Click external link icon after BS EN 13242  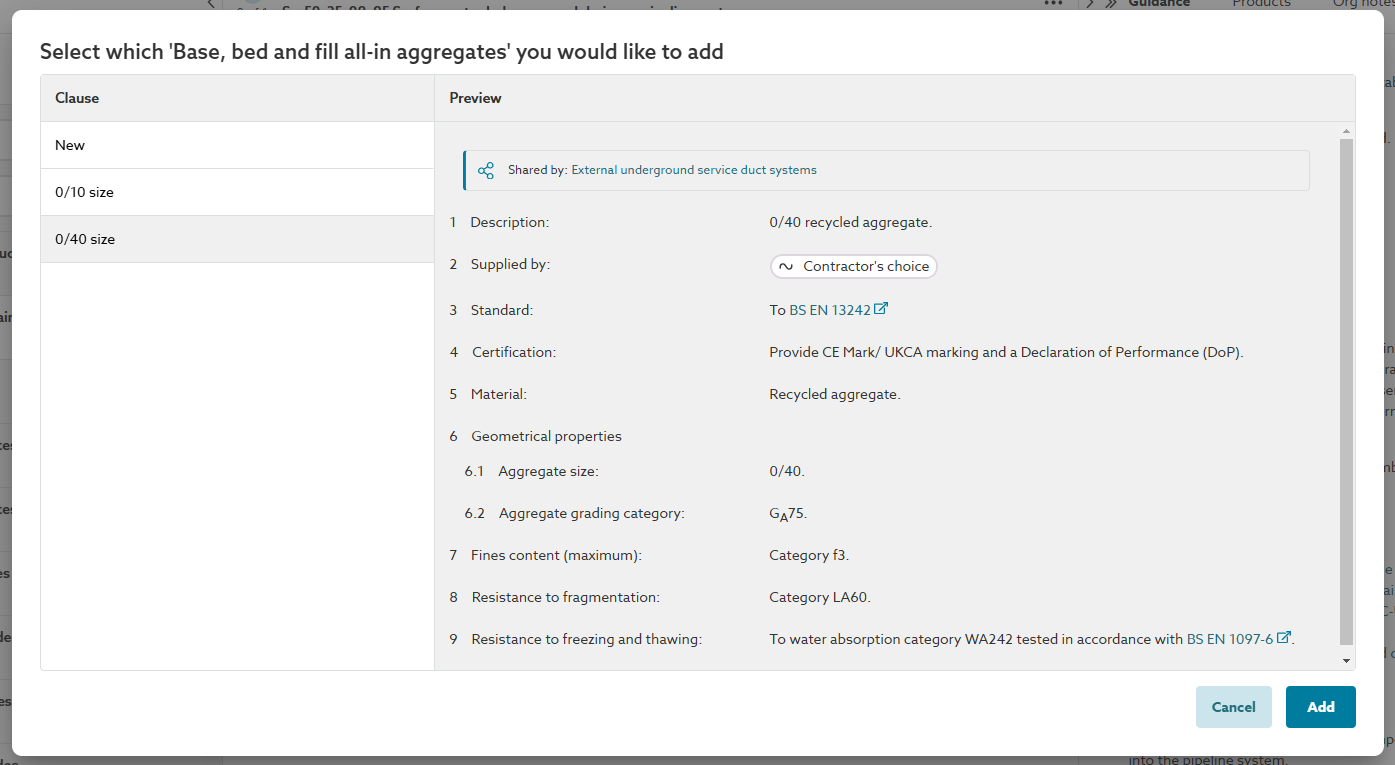click(881, 309)
